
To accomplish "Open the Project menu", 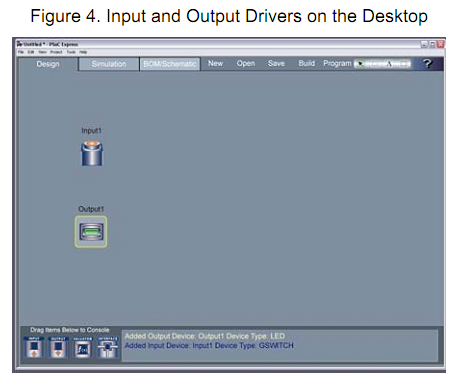I will (x=56, y=52).
